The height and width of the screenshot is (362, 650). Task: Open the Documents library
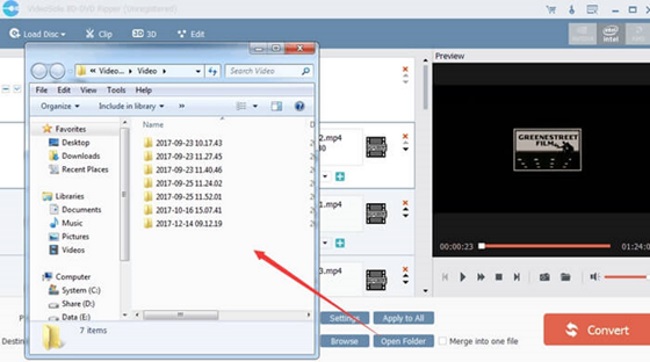point(75,209)
